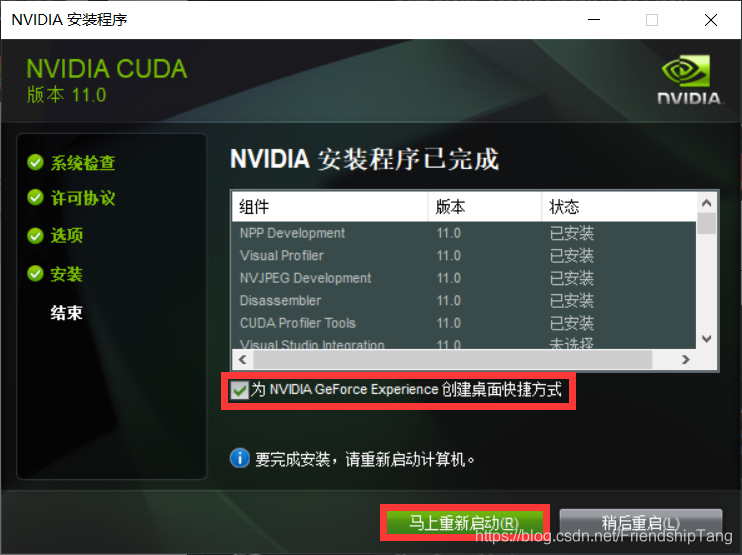
Task: Minimize the NVIDIA 安装程序 window
Action: tap(594, 20)
